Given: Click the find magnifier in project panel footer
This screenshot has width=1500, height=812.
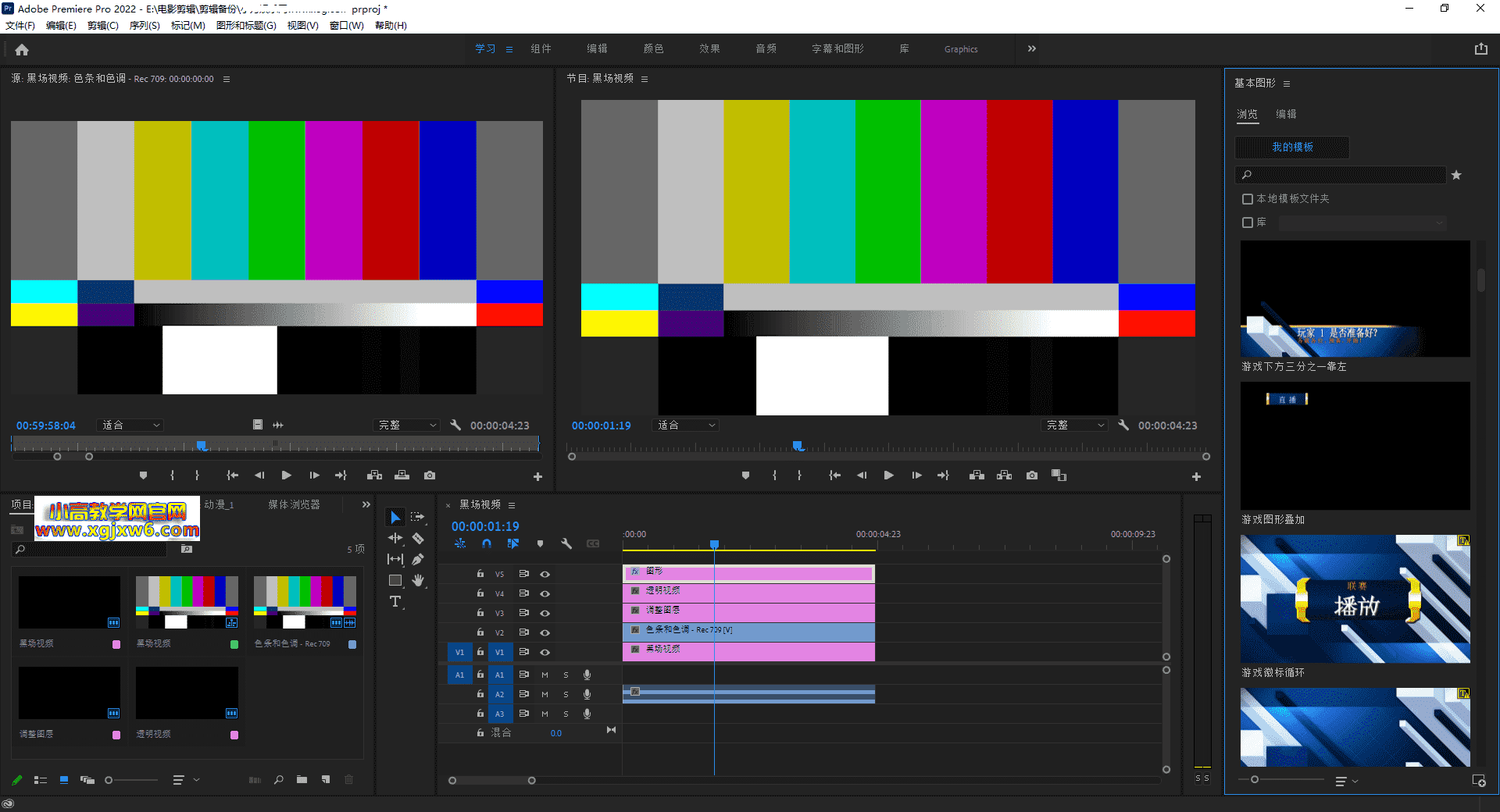Looking at the screenshot, I should point(279,779).
